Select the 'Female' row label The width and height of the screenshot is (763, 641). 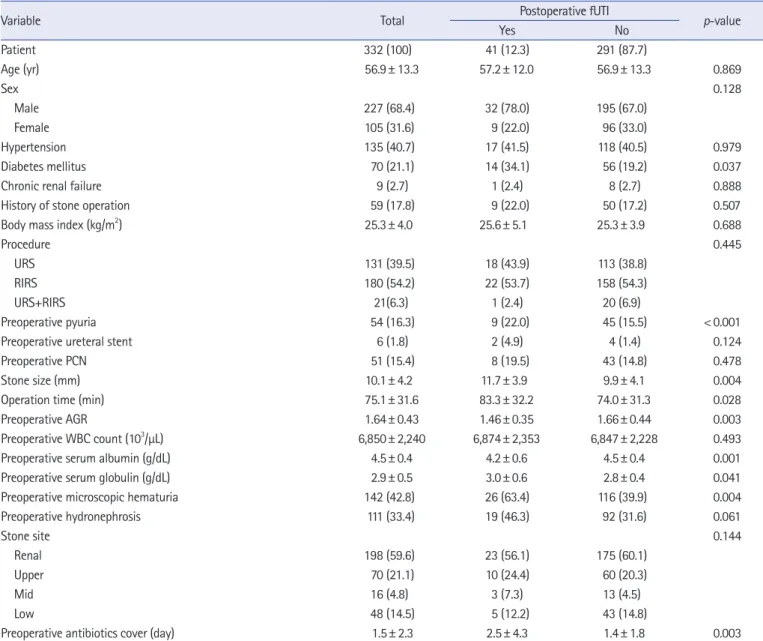click(x=32, y=128)
